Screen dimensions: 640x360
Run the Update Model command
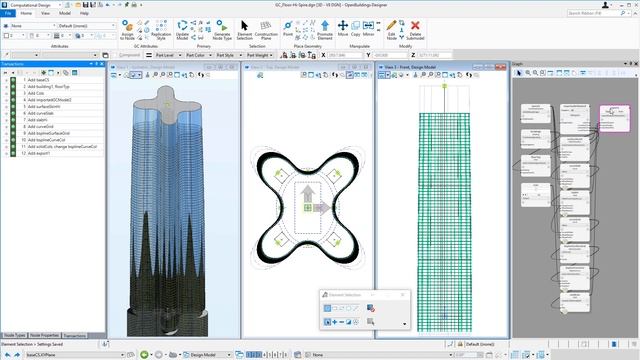[x=182, y=30]
